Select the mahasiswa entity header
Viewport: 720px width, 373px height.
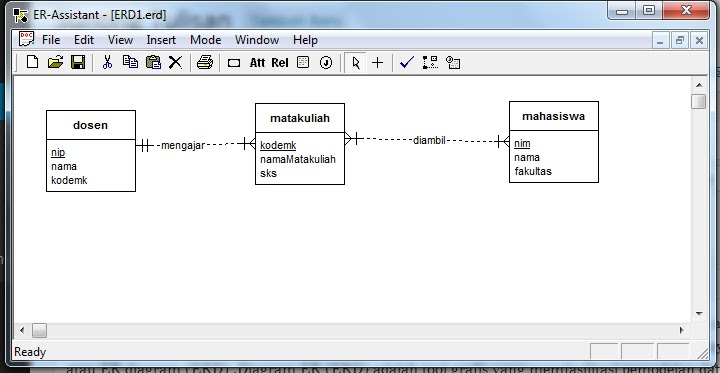pos(554,116)
